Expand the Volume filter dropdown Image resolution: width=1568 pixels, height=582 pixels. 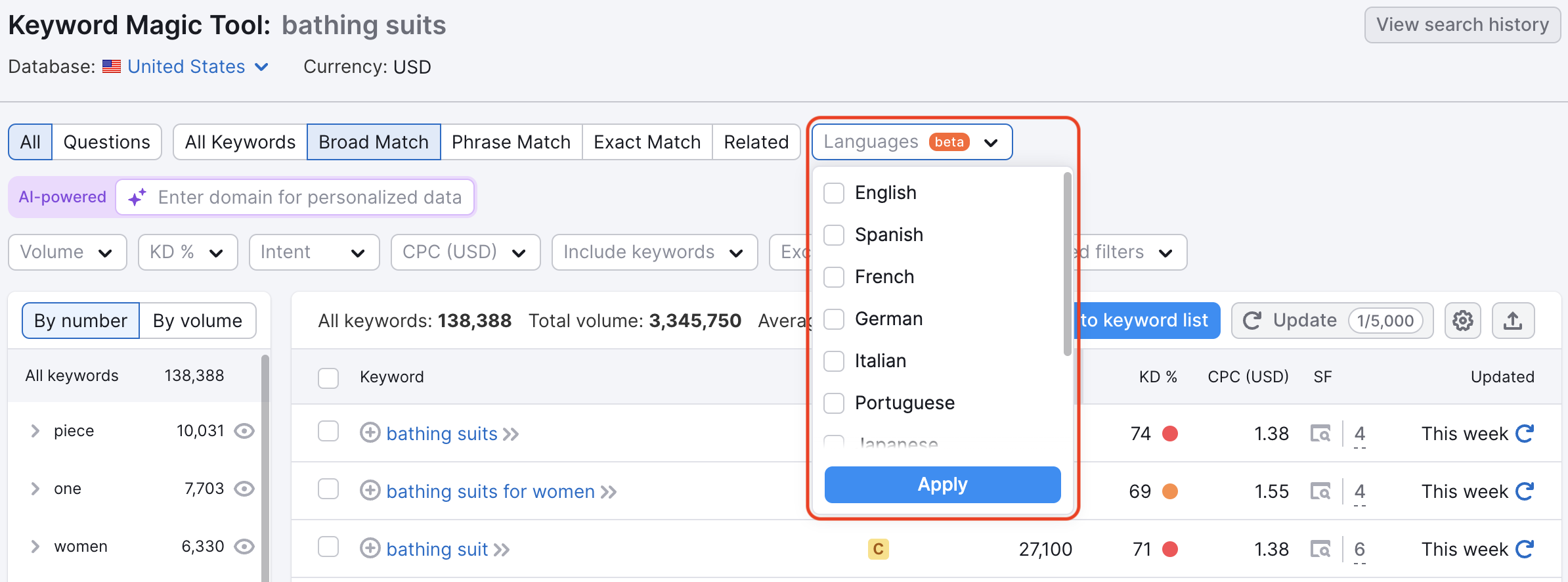coord(67,252)
